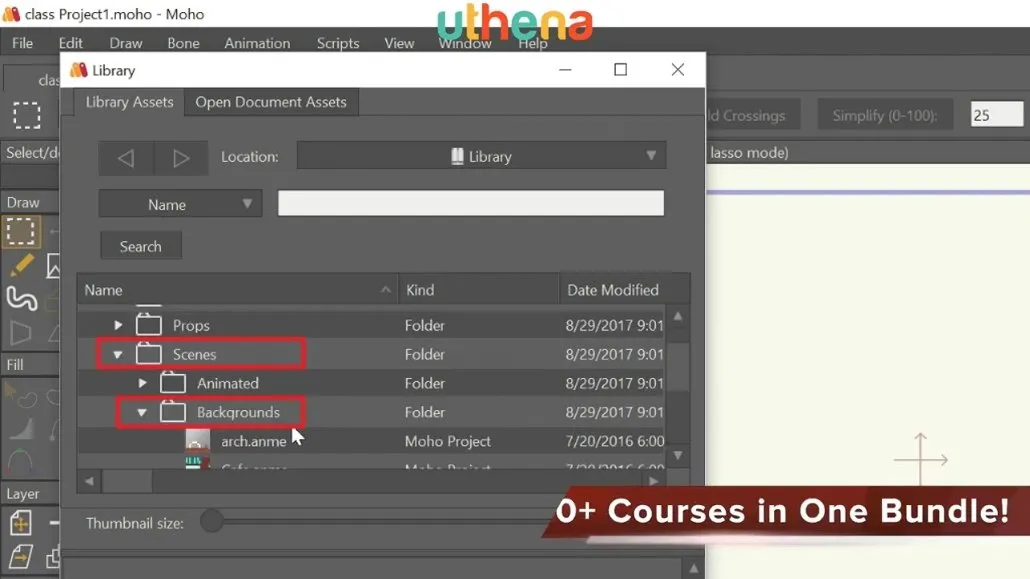Select the Shear Layer tool under Layer
The width and height of the screenshot is (1030, 579).
click(x=20, y=557)
